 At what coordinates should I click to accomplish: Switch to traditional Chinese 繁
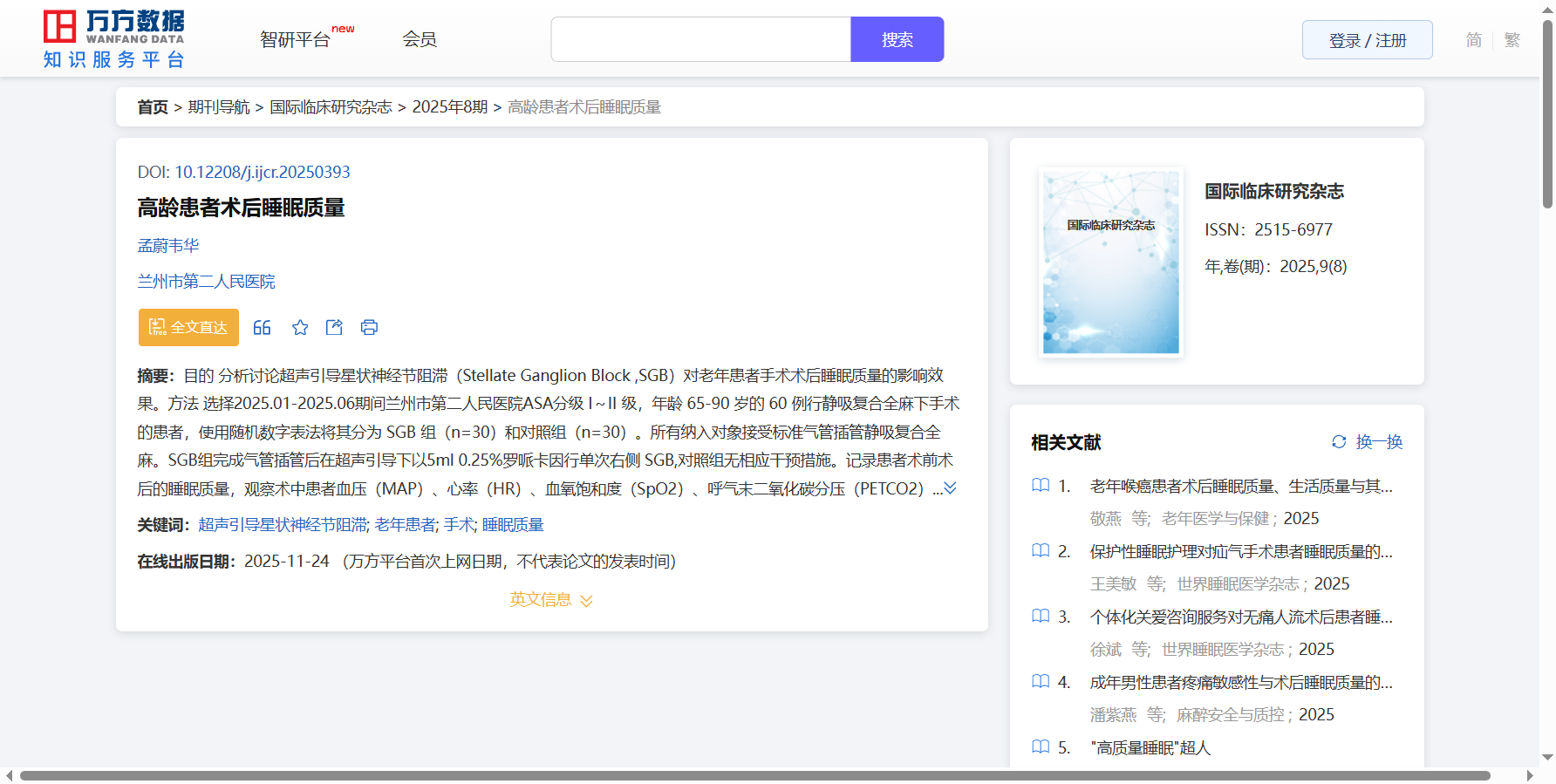pos(1512,40)
